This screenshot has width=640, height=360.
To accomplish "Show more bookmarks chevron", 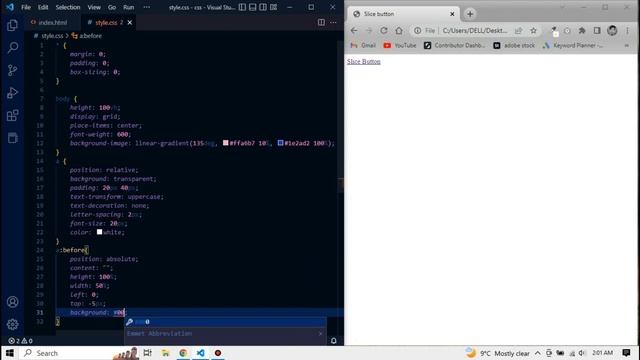I will tap(627, 45).
